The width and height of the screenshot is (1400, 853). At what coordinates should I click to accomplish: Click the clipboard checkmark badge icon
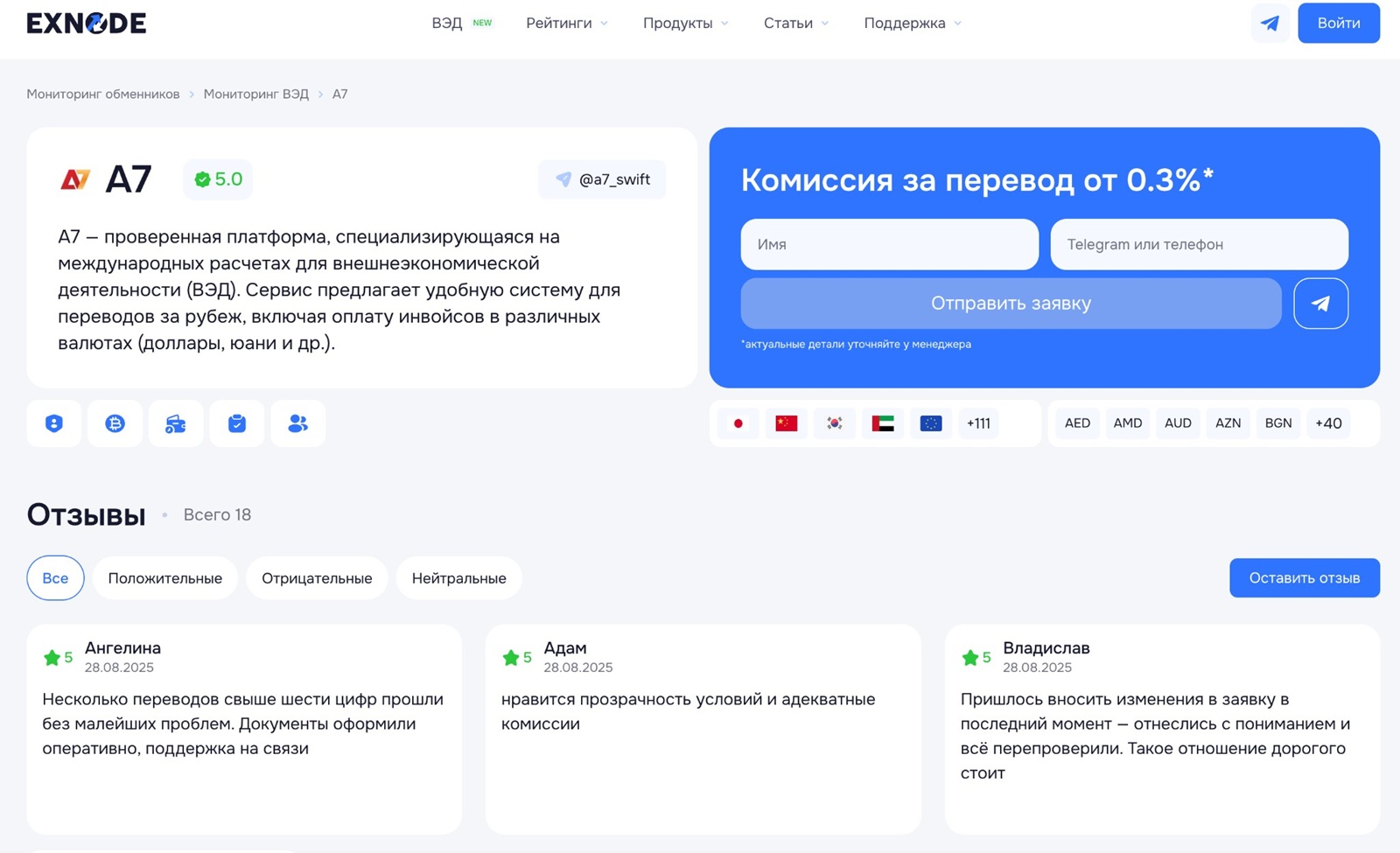tap(237, 423)
